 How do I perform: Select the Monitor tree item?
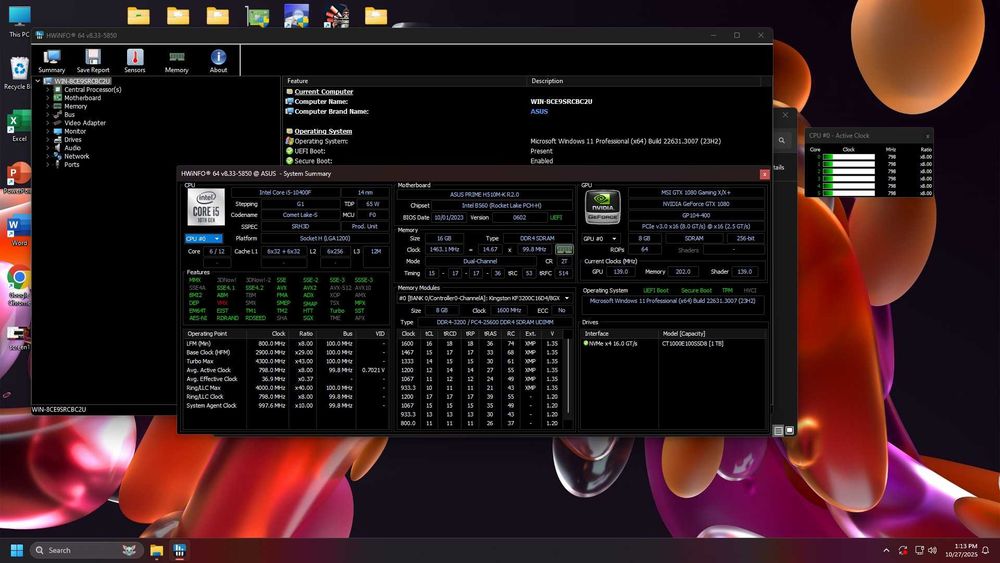click(75, 131)
